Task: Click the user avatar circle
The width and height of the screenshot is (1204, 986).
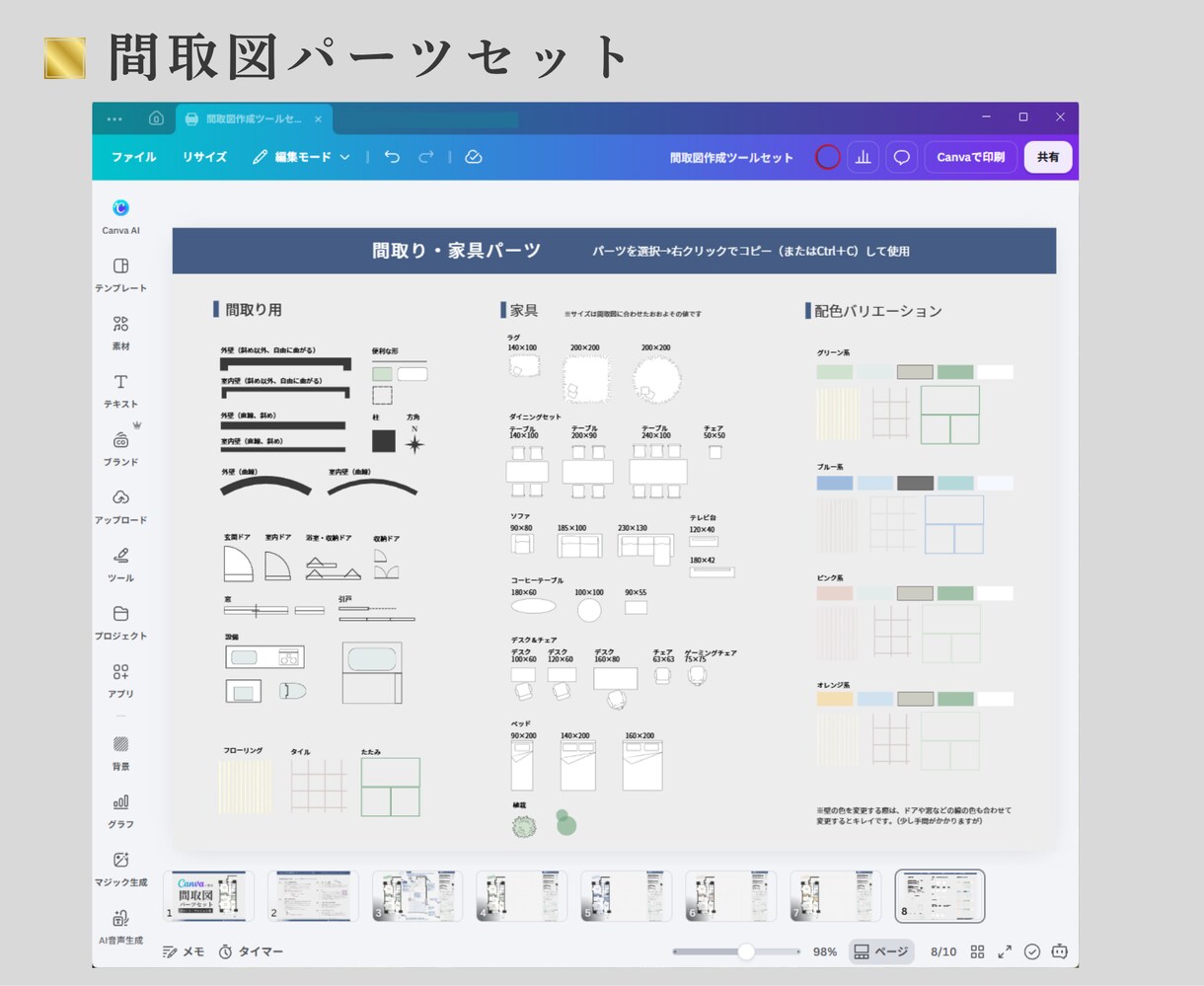Action: pos(828,157)
